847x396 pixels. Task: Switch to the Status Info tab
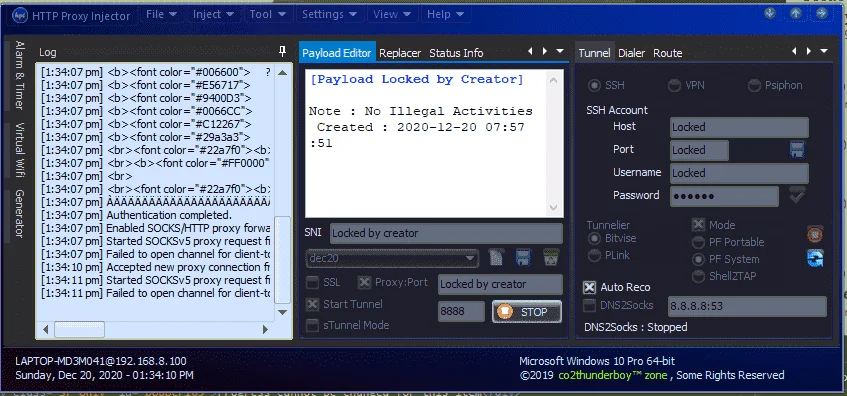(x=456, y=53)
